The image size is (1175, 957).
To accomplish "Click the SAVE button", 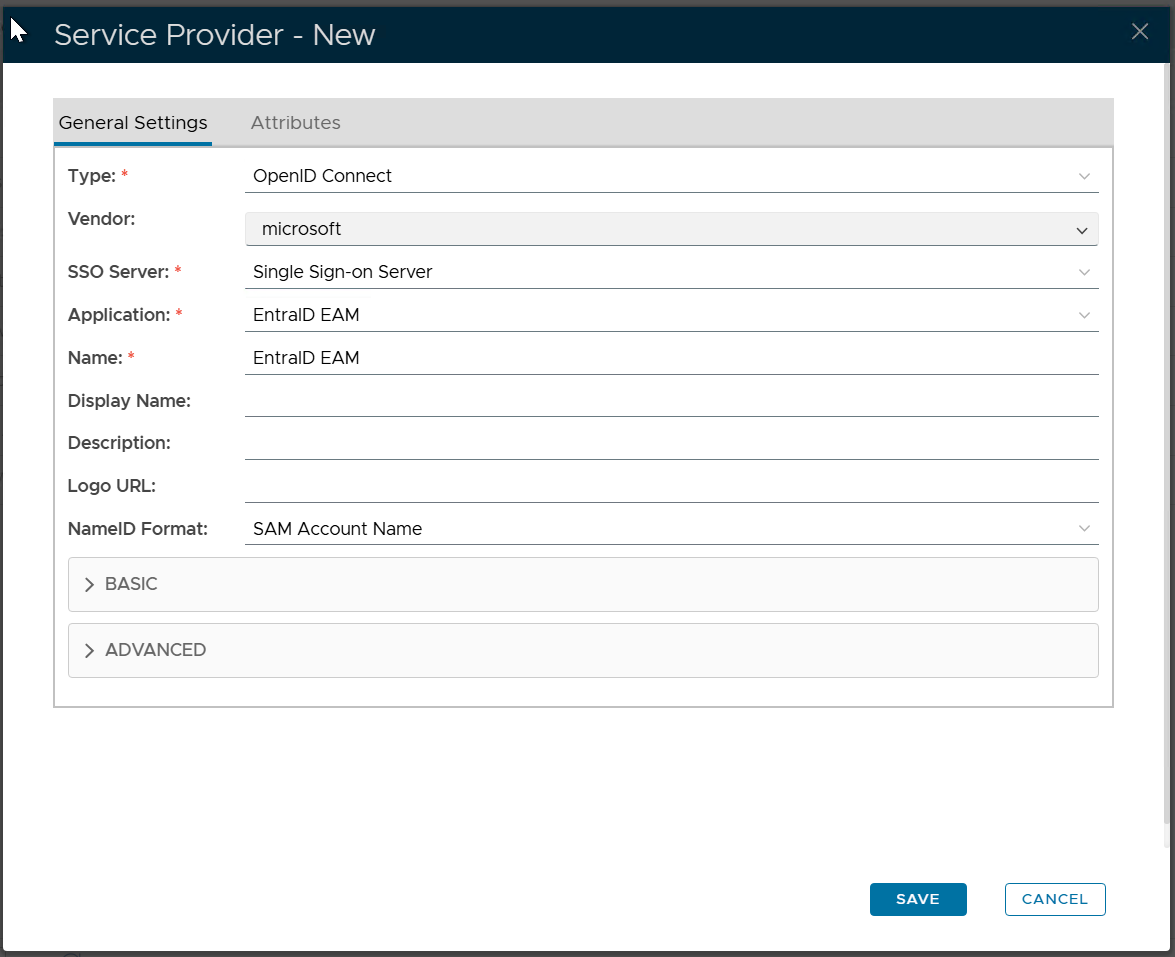I will 917,899.
